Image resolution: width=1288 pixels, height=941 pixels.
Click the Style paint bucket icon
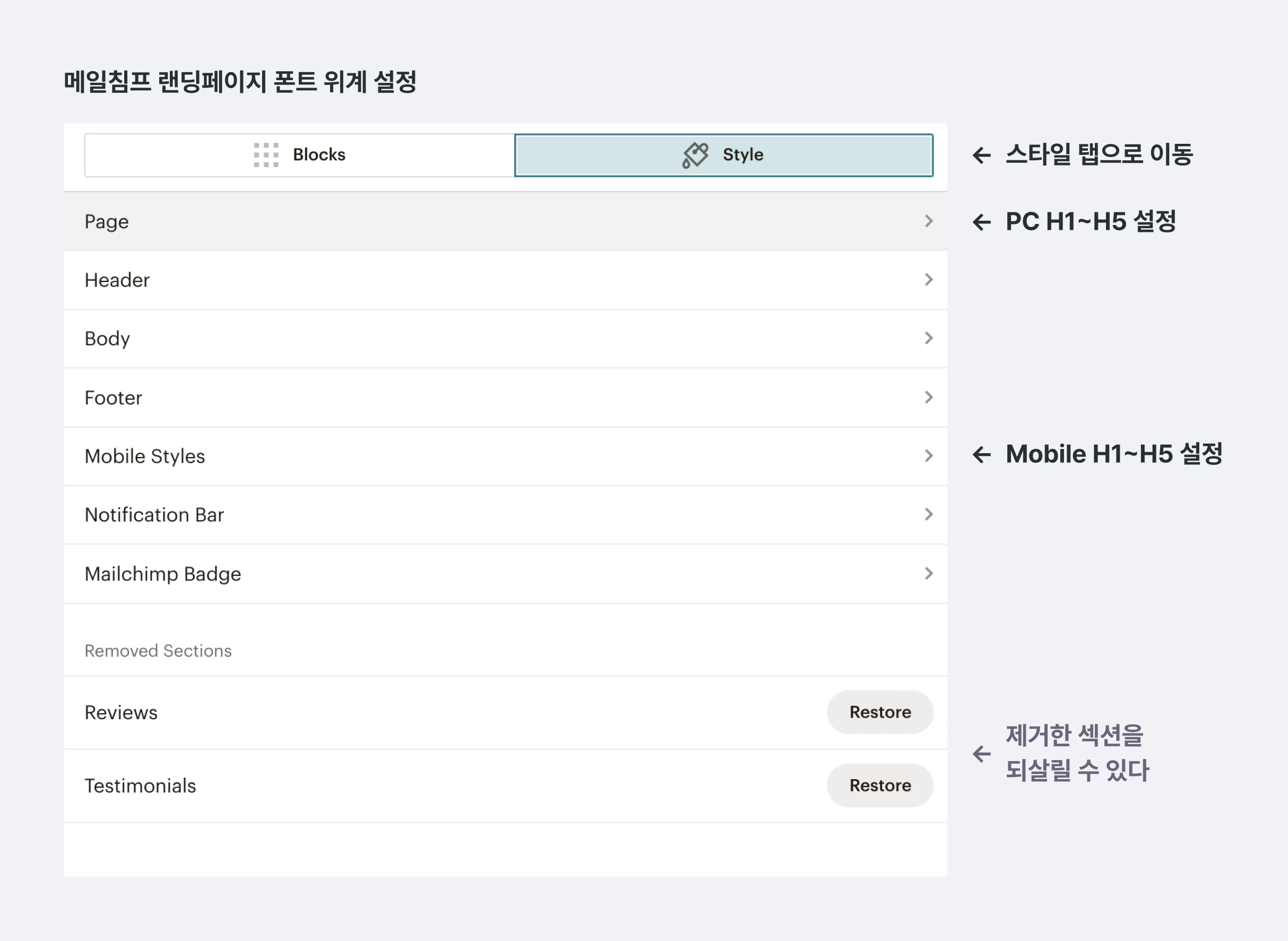695,155
